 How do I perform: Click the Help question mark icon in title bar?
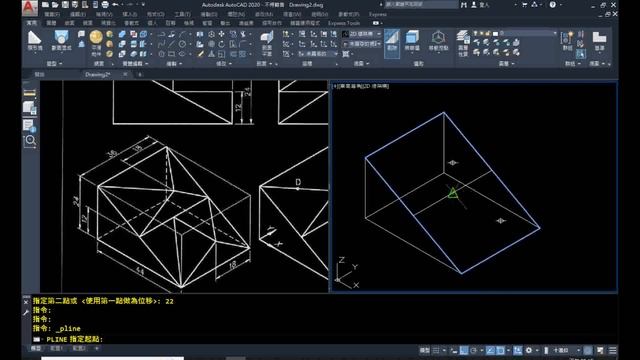click(x=553, y=5)
